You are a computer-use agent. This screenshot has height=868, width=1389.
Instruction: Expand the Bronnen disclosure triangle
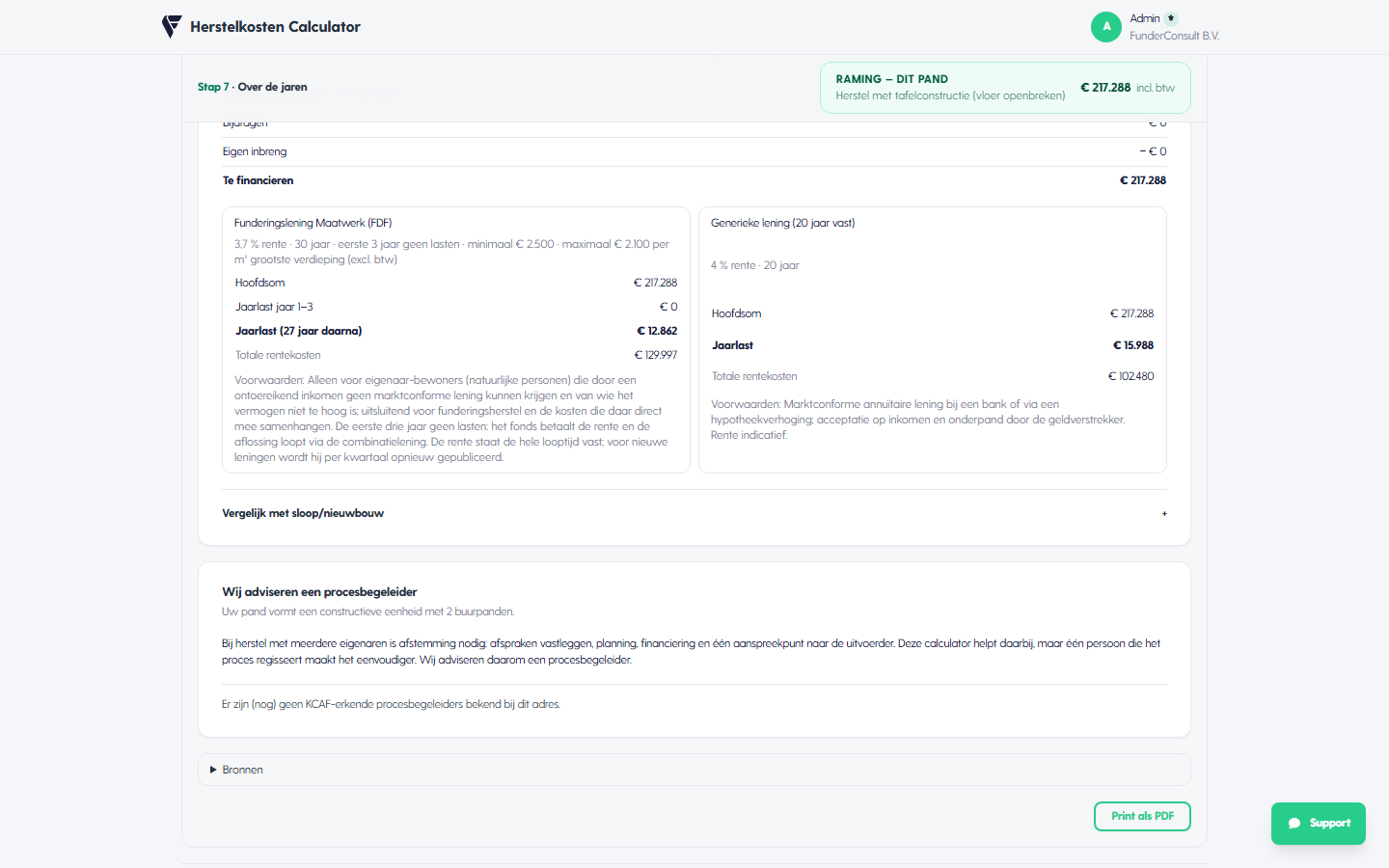213,770
